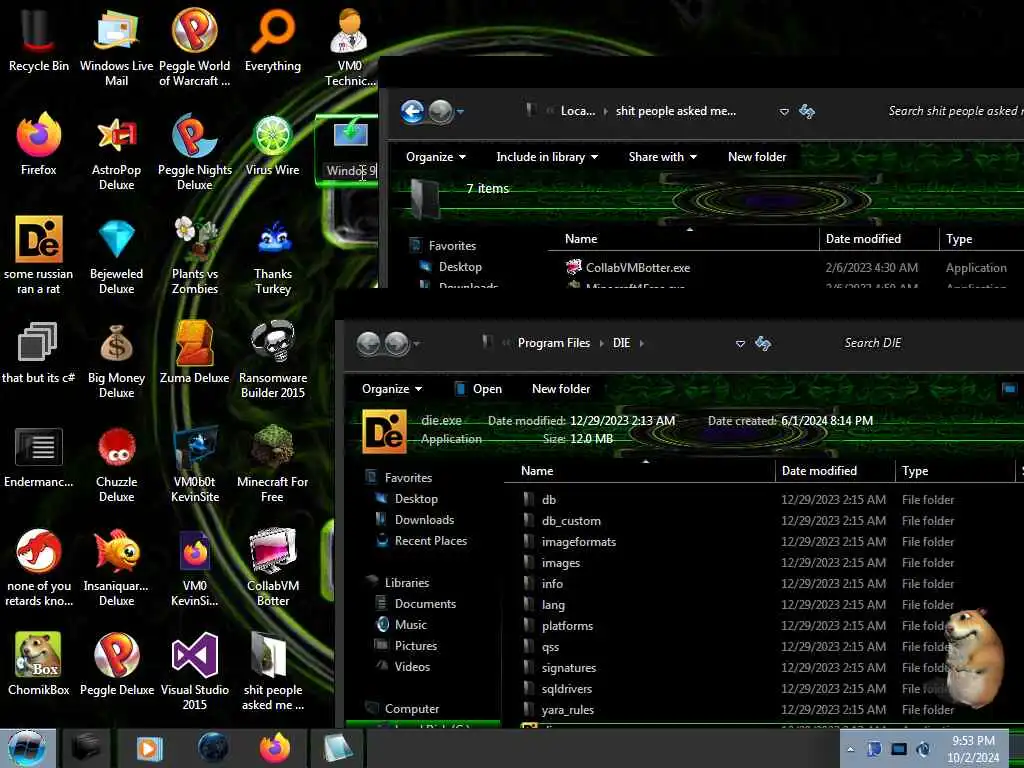Select AstroPop Deluxe desktop icon
This screenshot has height=768, width=1024.
[x=116, y=152]
